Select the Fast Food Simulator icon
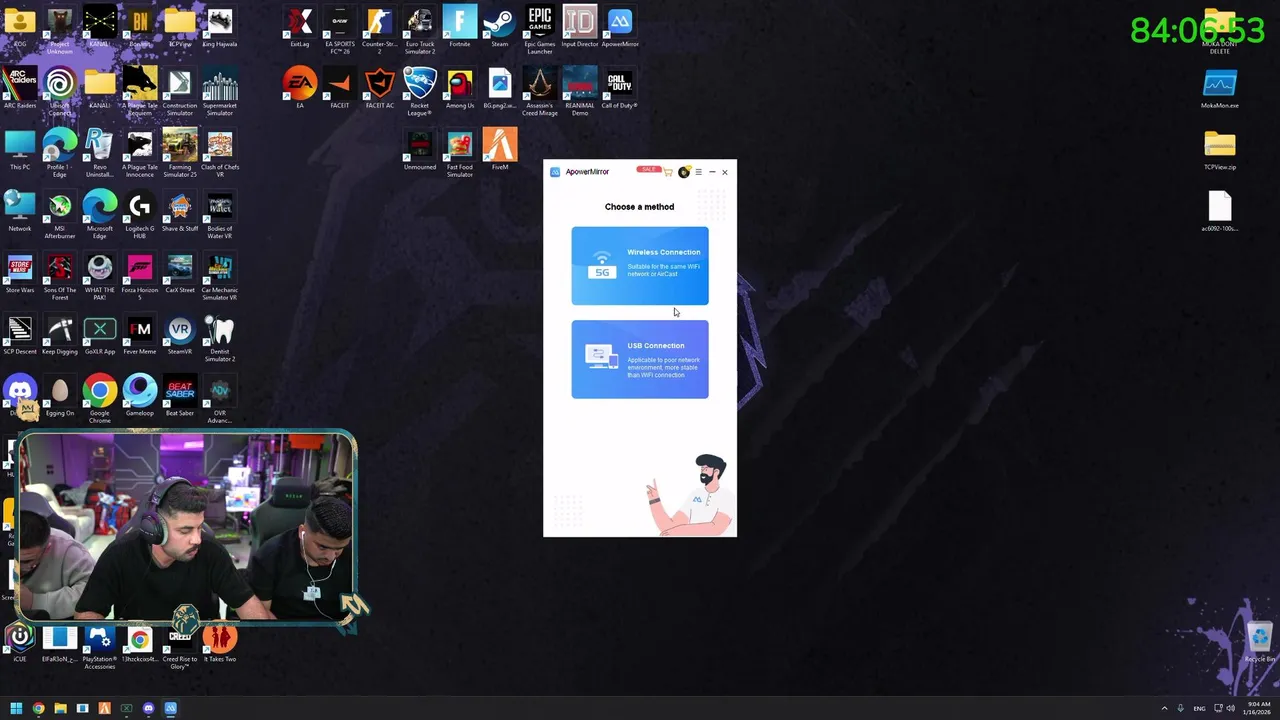This screenshot has height=720, width=1280. click(460, 153)
